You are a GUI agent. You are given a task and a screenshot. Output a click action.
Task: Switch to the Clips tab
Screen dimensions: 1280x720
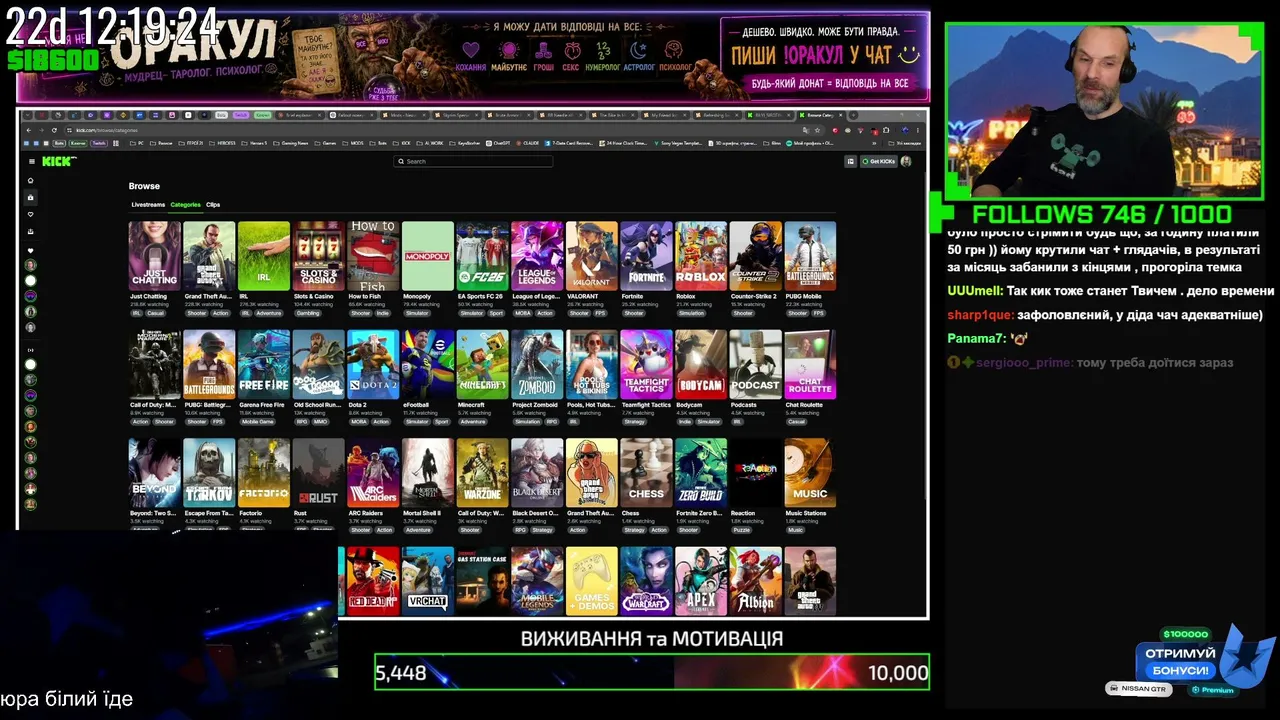pos(213,205)
